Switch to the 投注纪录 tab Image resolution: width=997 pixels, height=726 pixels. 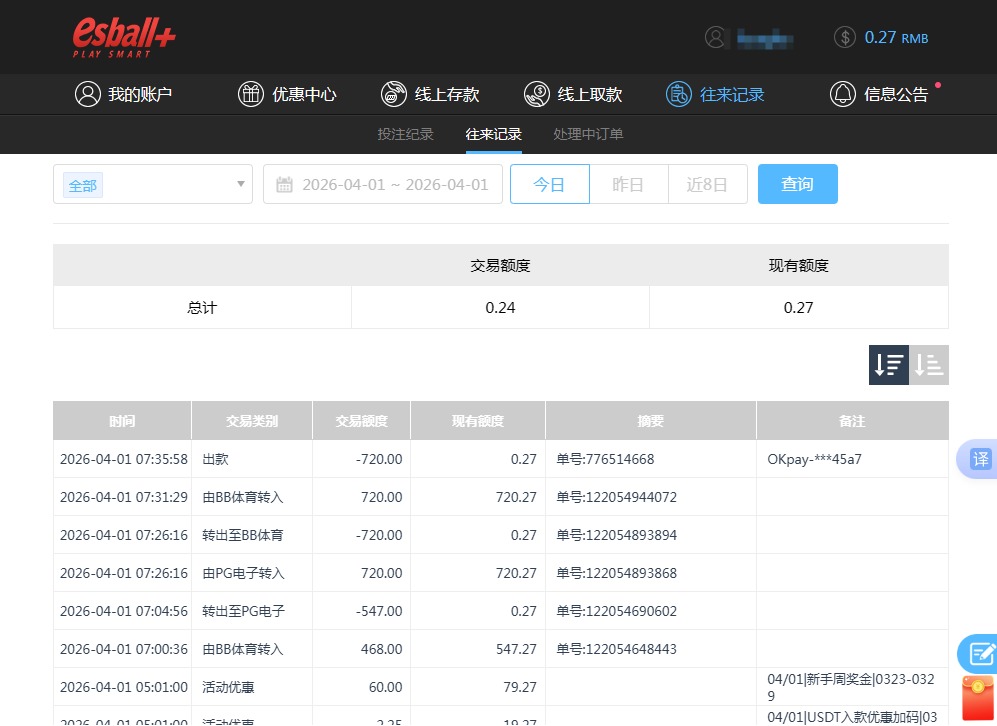[x=405, y=133]
